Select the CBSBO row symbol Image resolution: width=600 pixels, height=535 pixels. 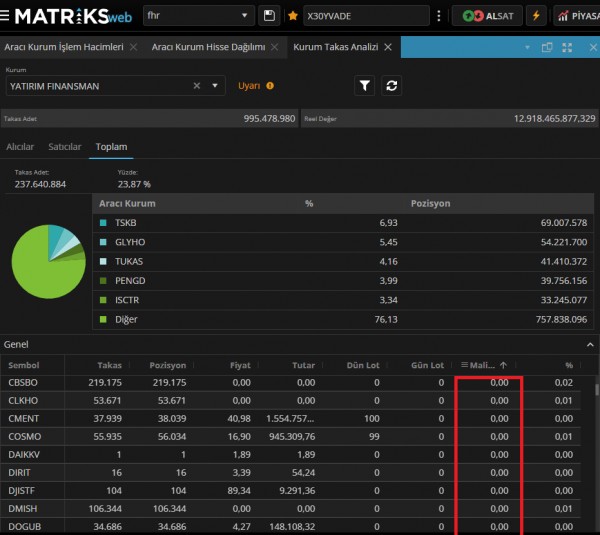(23, 382)
